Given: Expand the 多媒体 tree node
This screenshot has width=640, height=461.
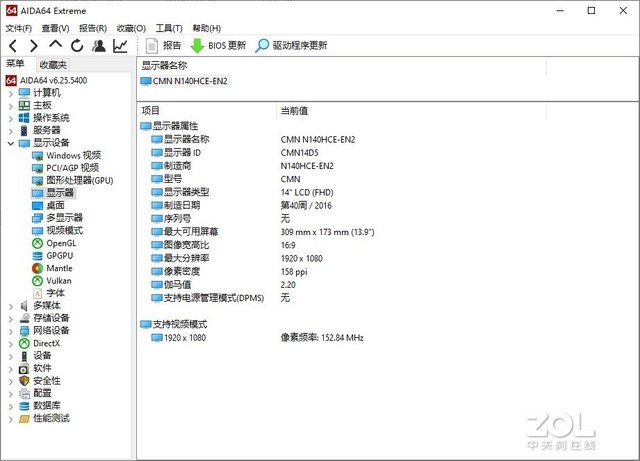Looking at the screenshot, I should pyautogui.click(x=11, y=306).
